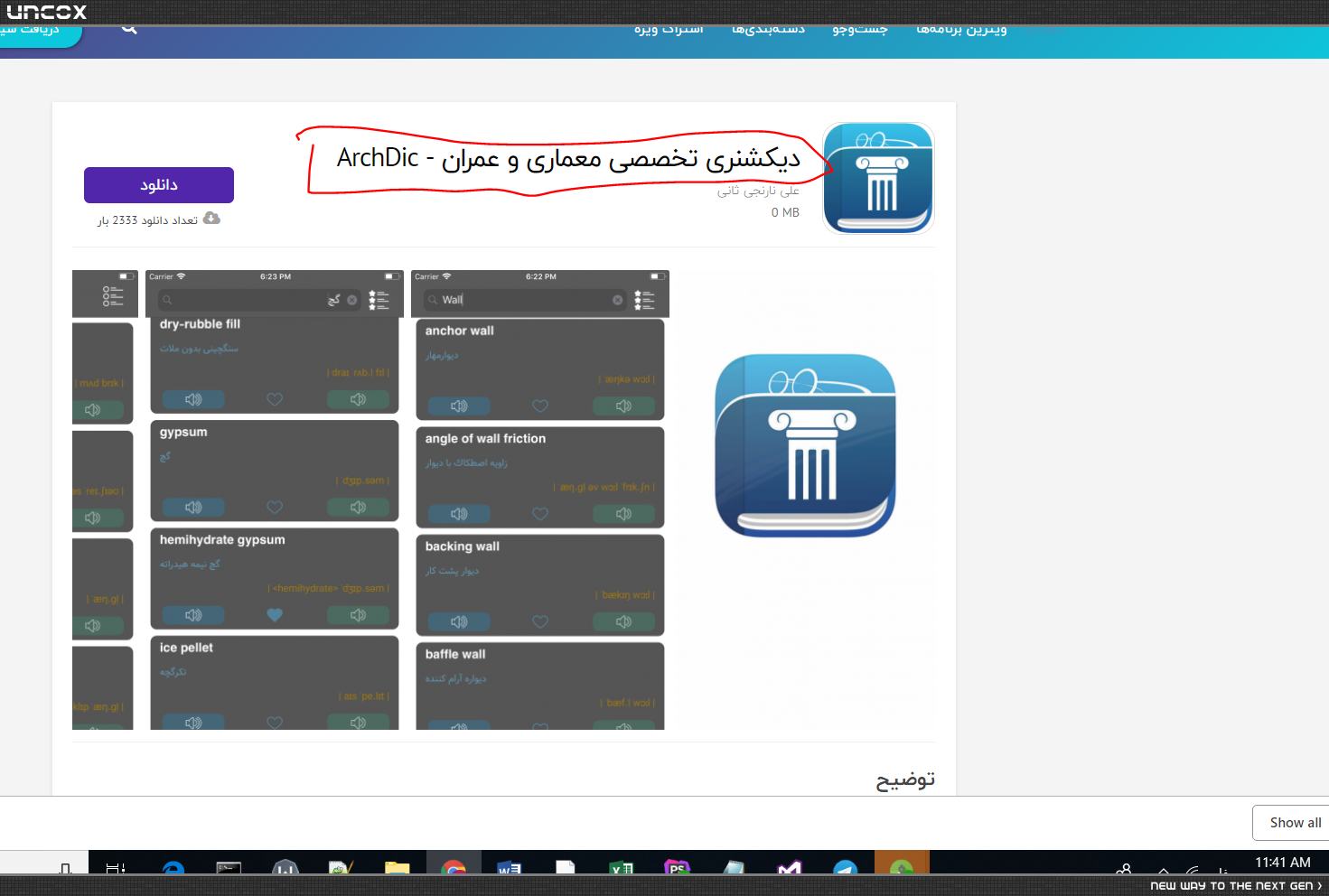
Task: Click the angle of wall friction title
Action: pyautogui.click(x=485, y=439)
